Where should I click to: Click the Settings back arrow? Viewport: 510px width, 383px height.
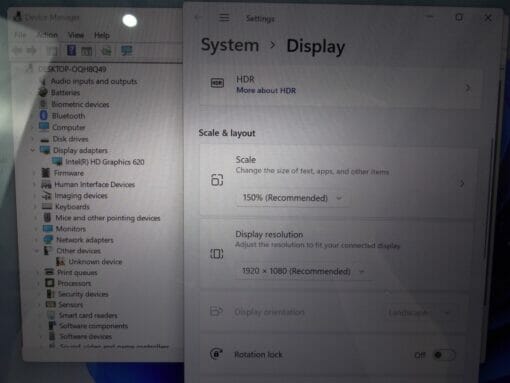(x=198, y=18)
